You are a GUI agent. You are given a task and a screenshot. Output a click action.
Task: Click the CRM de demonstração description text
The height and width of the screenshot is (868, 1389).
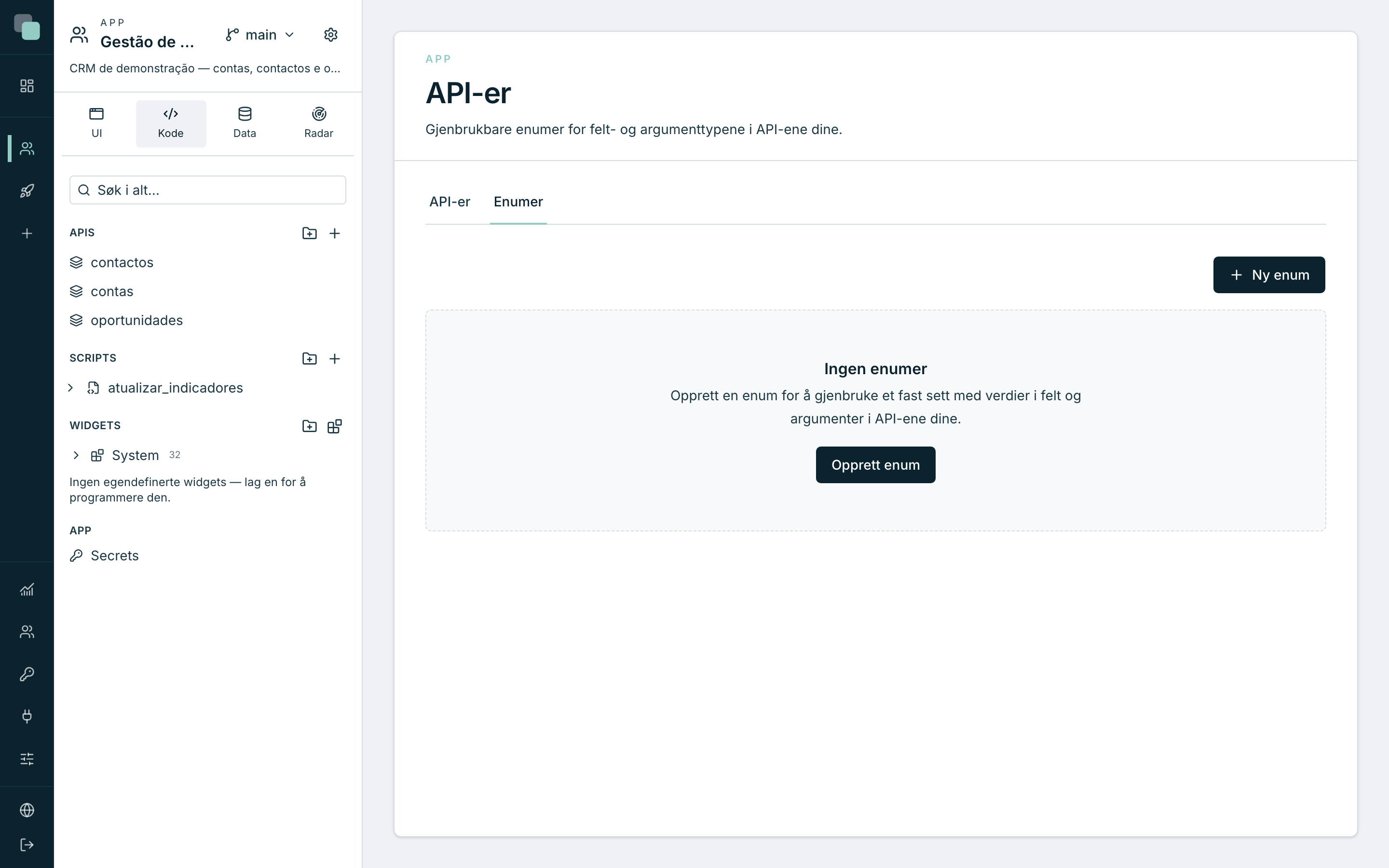point(205,68)
